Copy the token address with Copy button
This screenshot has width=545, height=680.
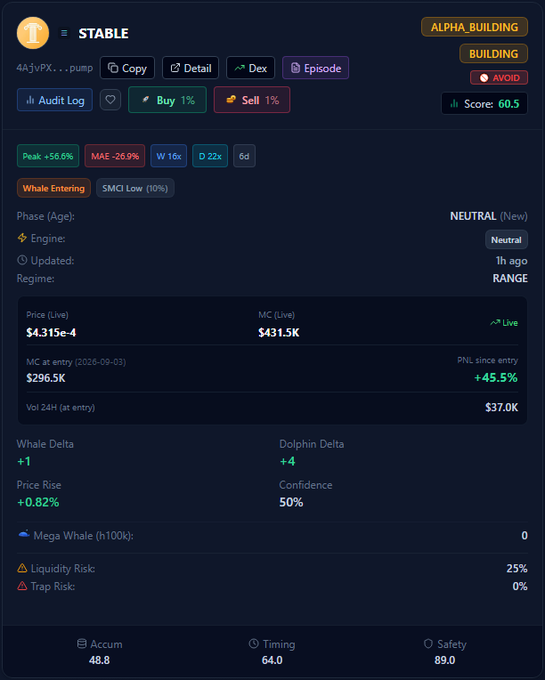[x=127, y=68]
